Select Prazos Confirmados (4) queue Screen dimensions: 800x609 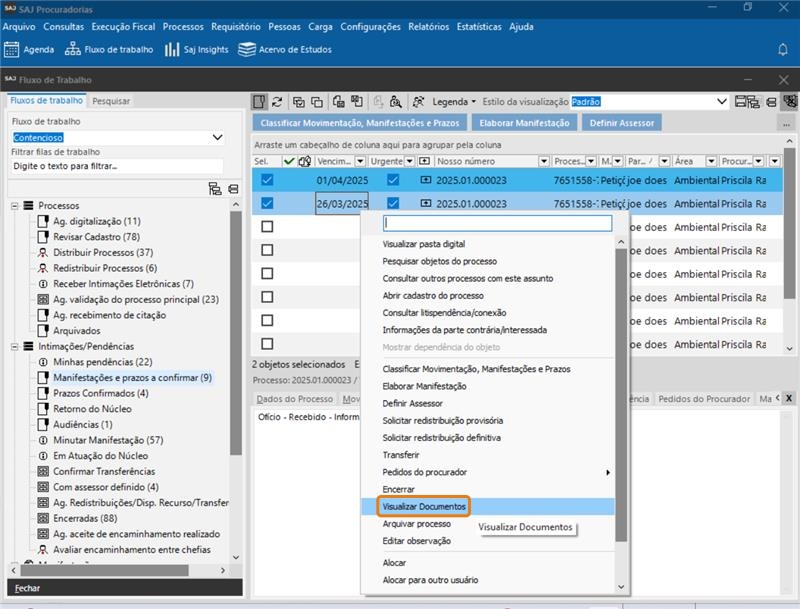[101, 393]
